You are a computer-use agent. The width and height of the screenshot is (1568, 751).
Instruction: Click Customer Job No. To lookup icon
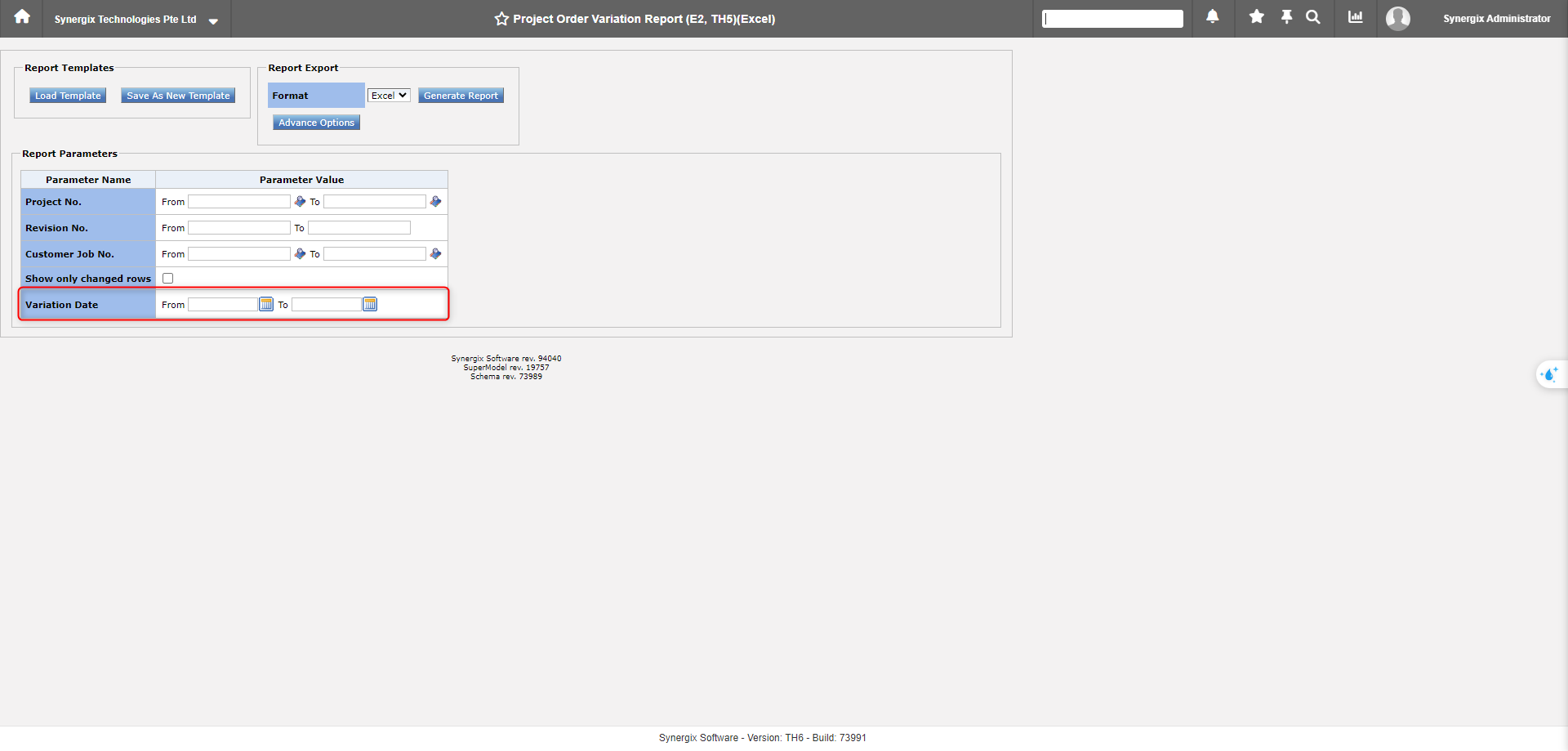[x=435, y=254]
